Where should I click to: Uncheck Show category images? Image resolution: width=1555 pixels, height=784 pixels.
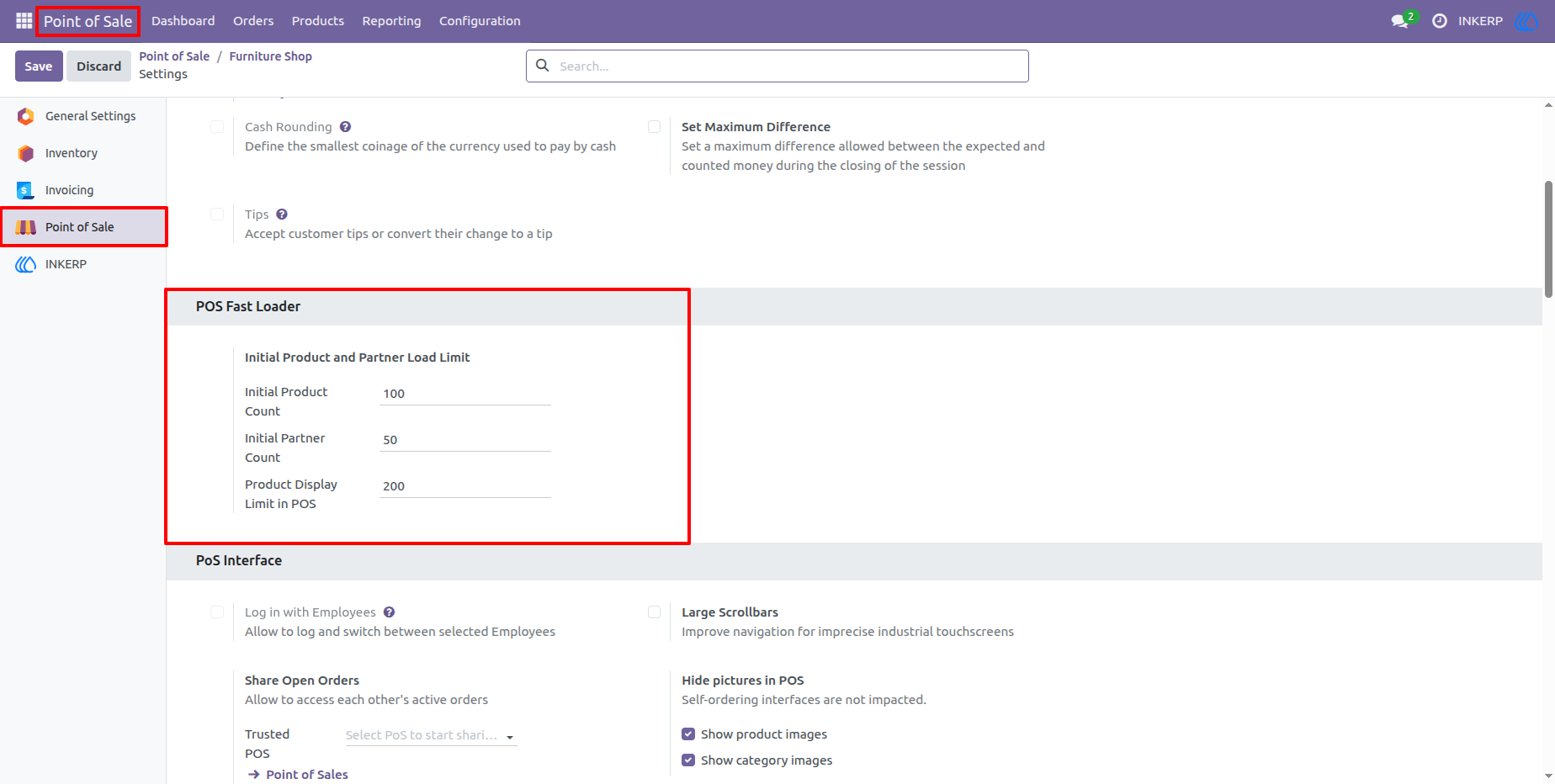[x=688, y=760]
